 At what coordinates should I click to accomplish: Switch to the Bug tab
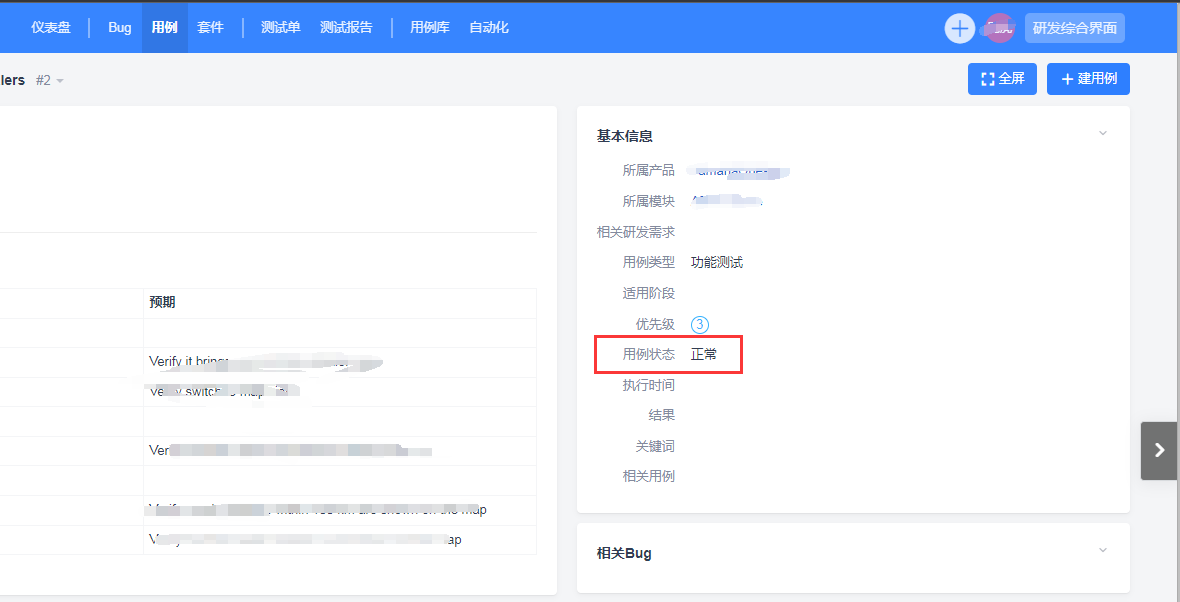120,27
